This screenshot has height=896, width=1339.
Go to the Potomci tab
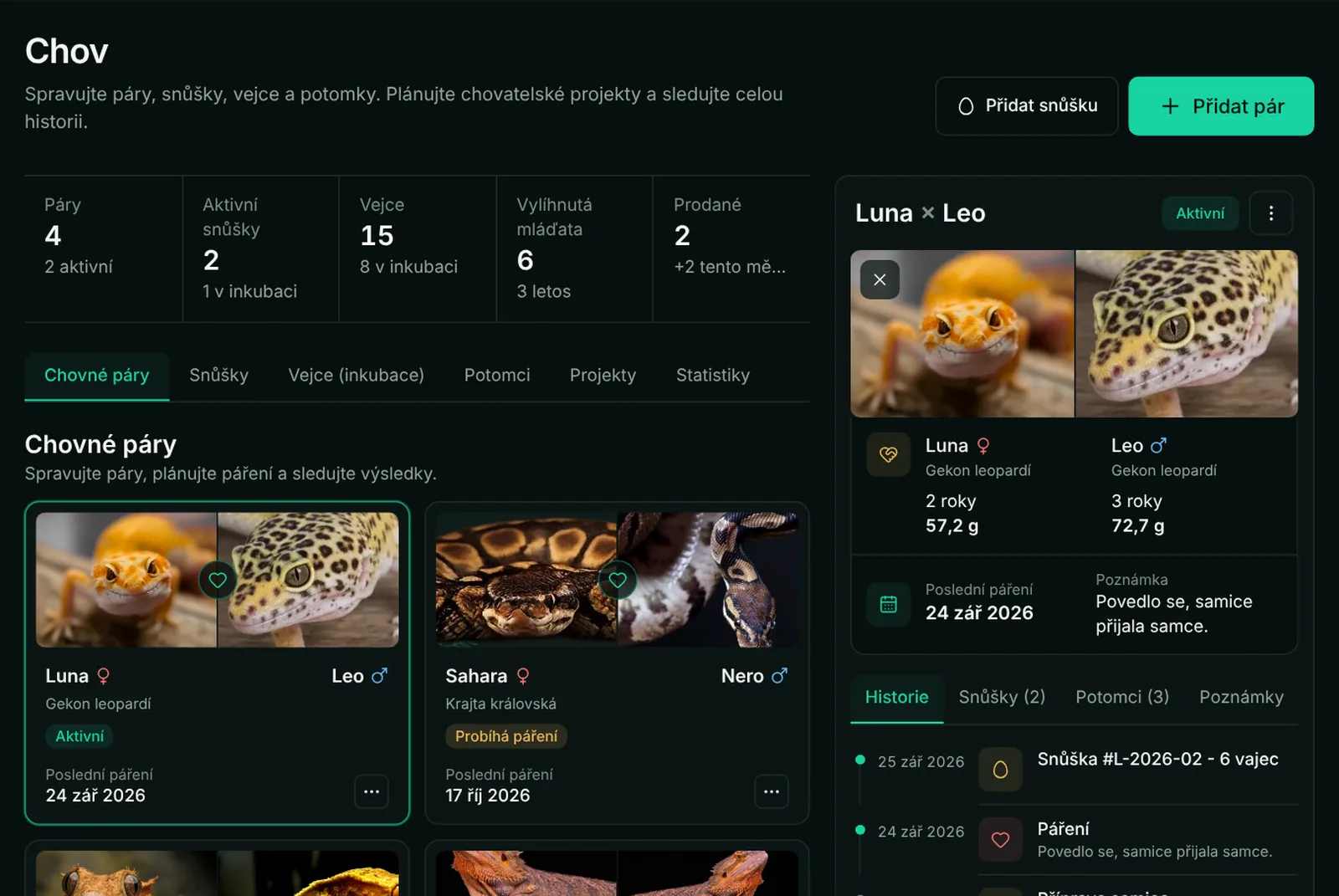coord(497,376)
